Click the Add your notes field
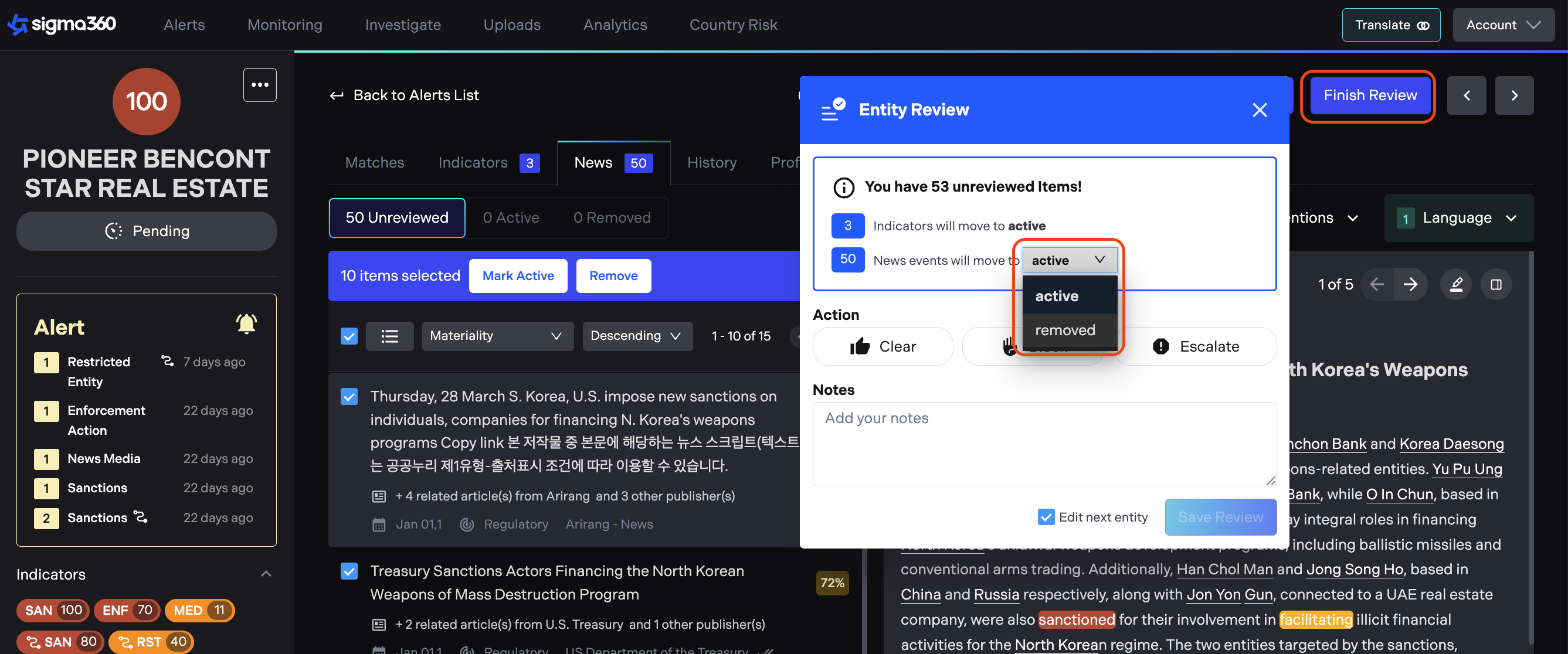This screenshot has width=1568, height=654. coord(1044,444)
